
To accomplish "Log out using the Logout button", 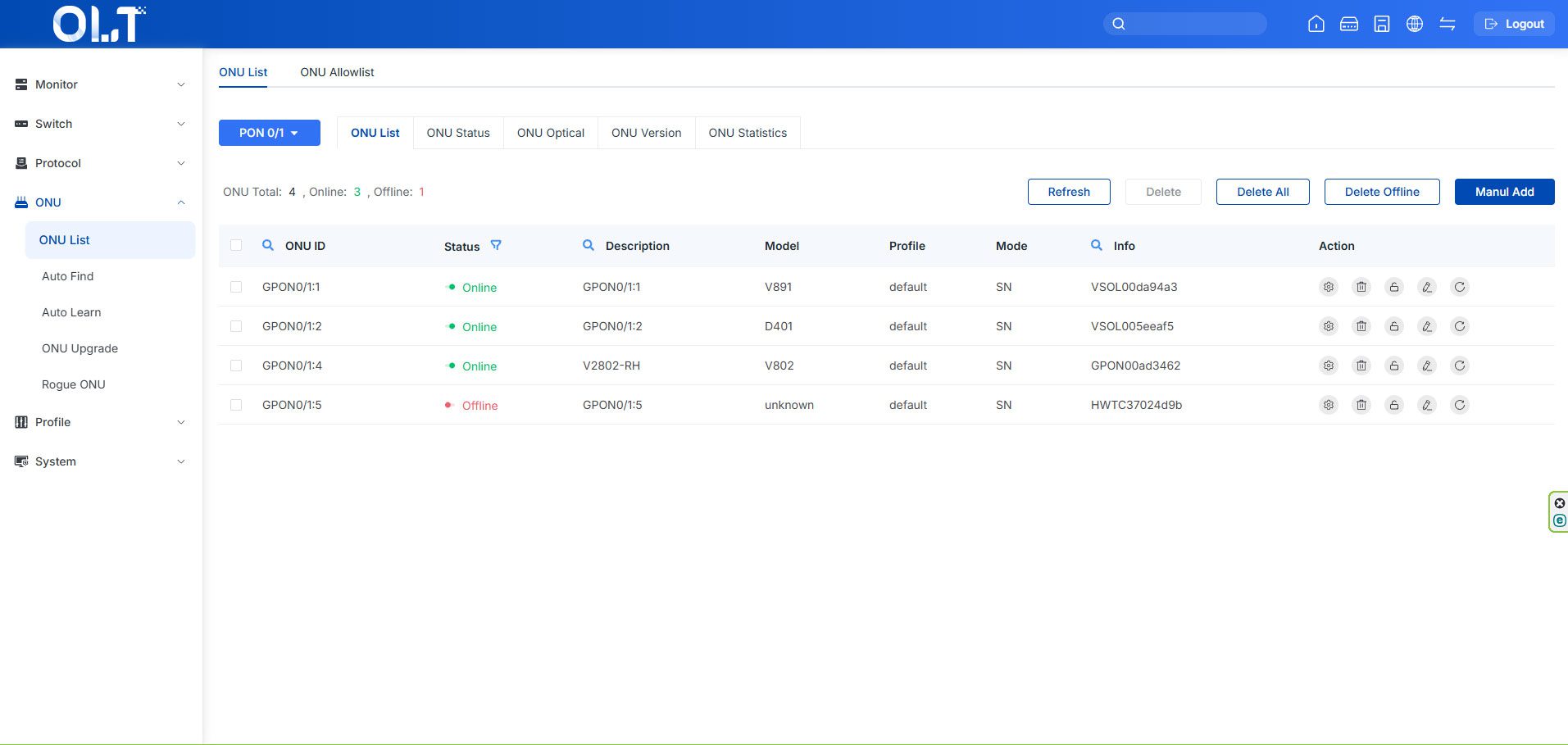I will (1515, 24).
